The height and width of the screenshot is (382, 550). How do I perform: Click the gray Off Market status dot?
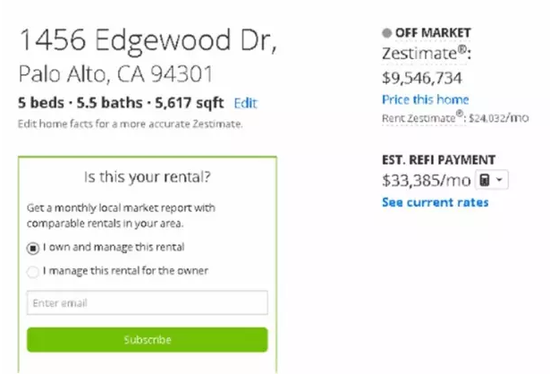(387, 33)
